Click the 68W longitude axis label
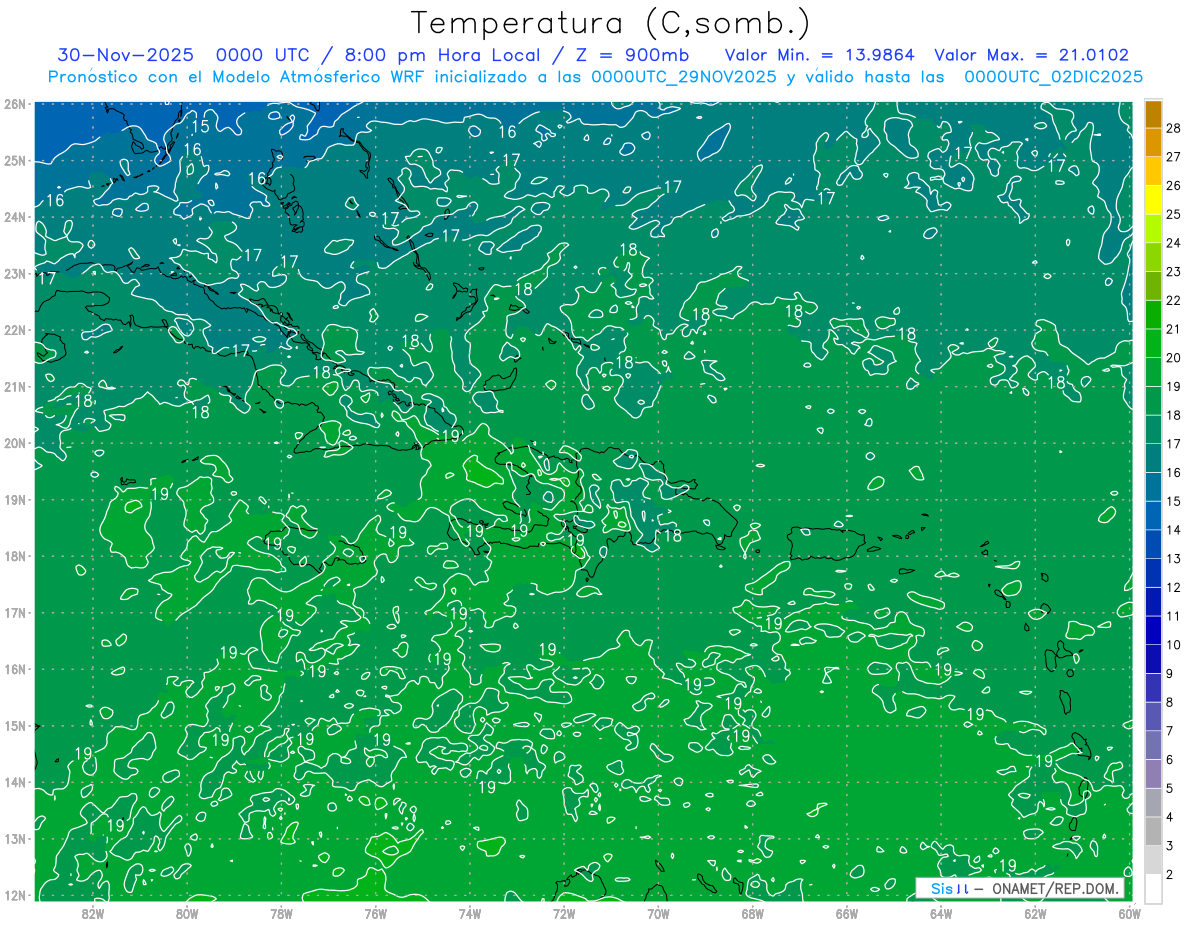 click(x=752, y=913)
